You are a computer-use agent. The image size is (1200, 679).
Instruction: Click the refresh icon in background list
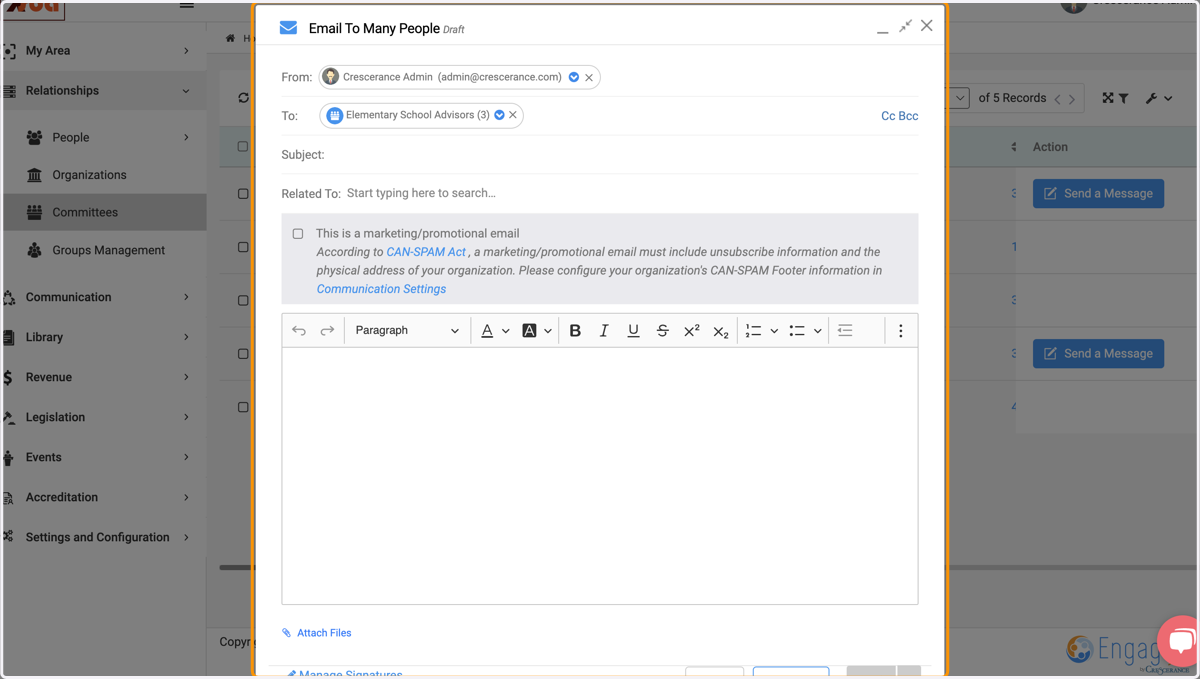[x=244, y=98]
